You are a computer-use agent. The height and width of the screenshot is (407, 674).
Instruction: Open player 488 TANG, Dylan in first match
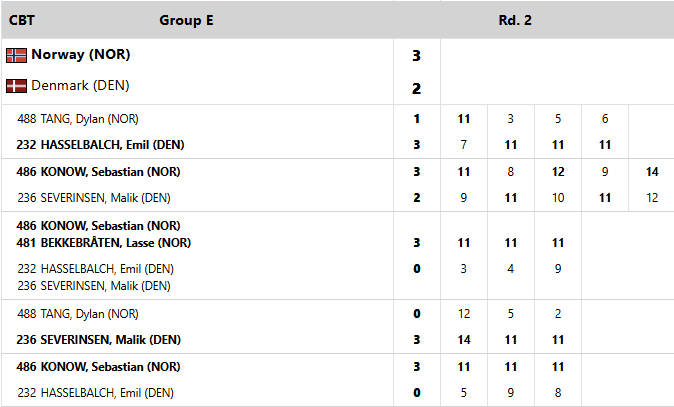(x=78, y=119)
